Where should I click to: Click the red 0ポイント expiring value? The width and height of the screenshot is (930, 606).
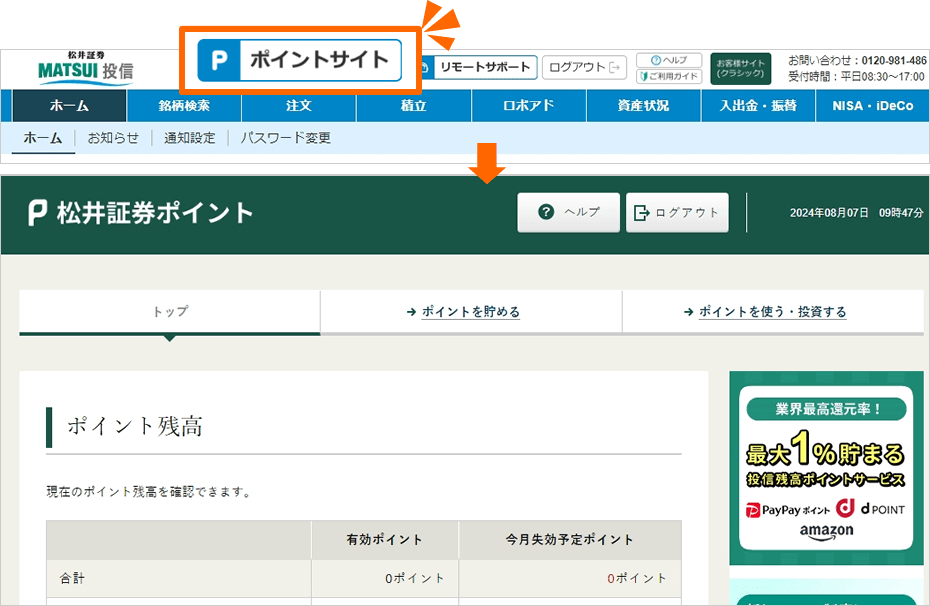tap(636, 578)
